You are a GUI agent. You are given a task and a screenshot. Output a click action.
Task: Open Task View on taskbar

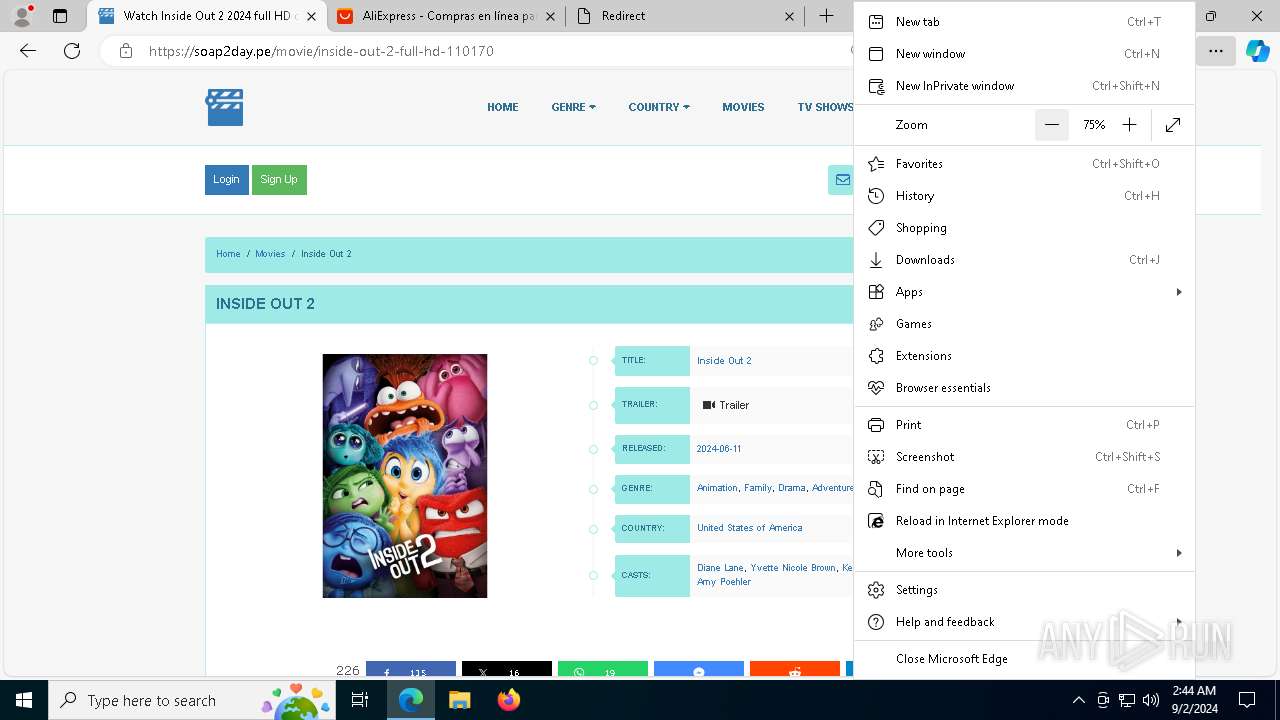tap(360, 700)
